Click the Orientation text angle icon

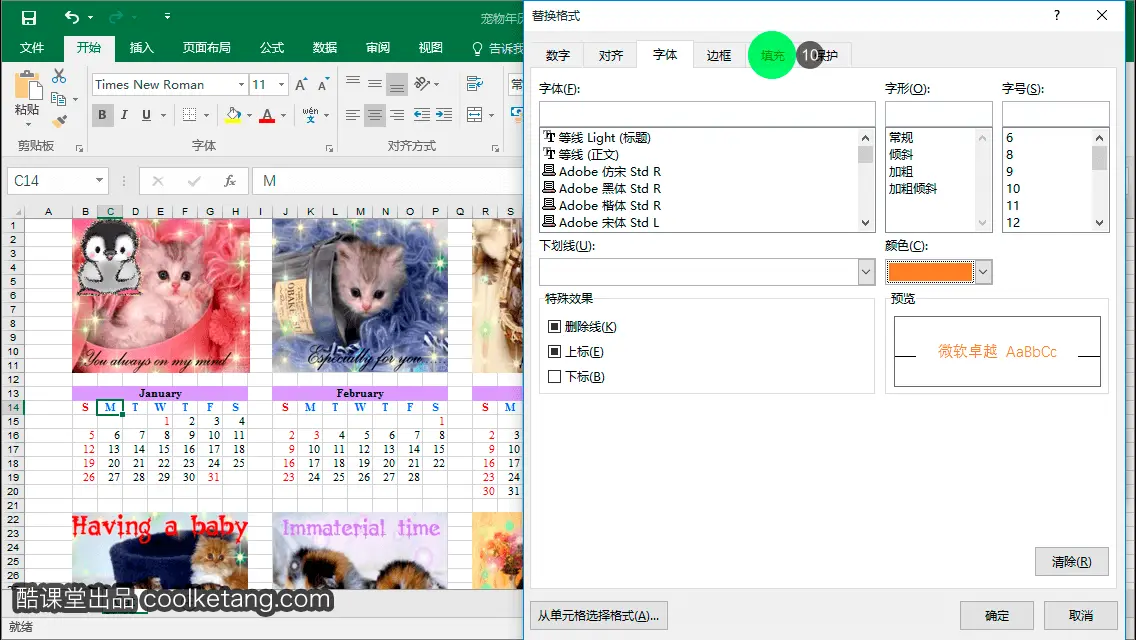click(422, 85)
